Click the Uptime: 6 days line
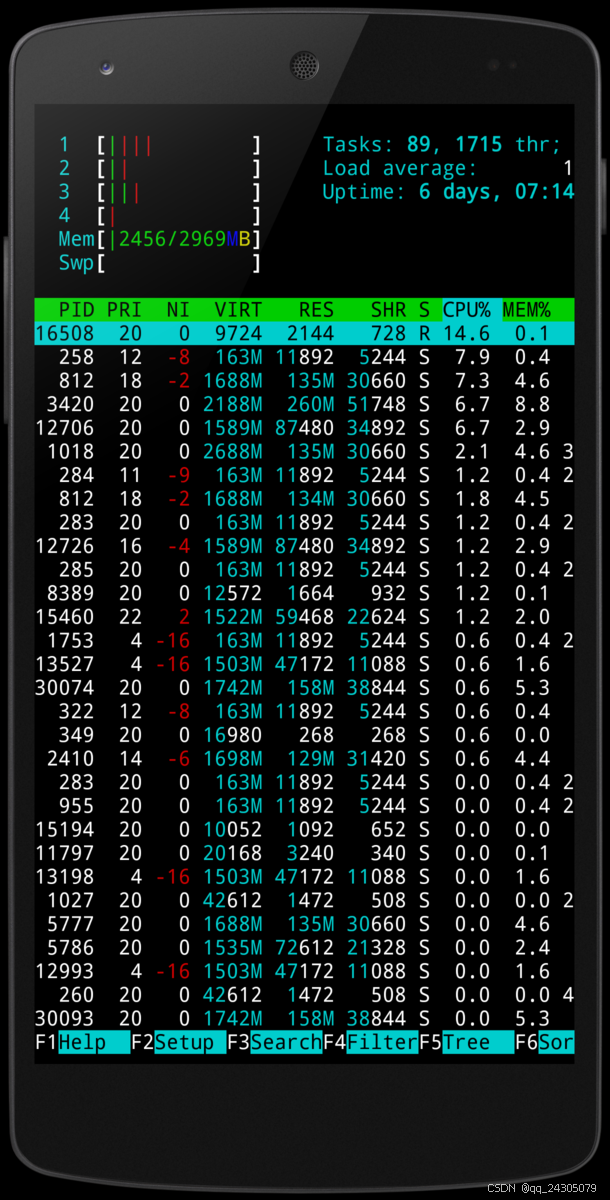 [448, 192]
